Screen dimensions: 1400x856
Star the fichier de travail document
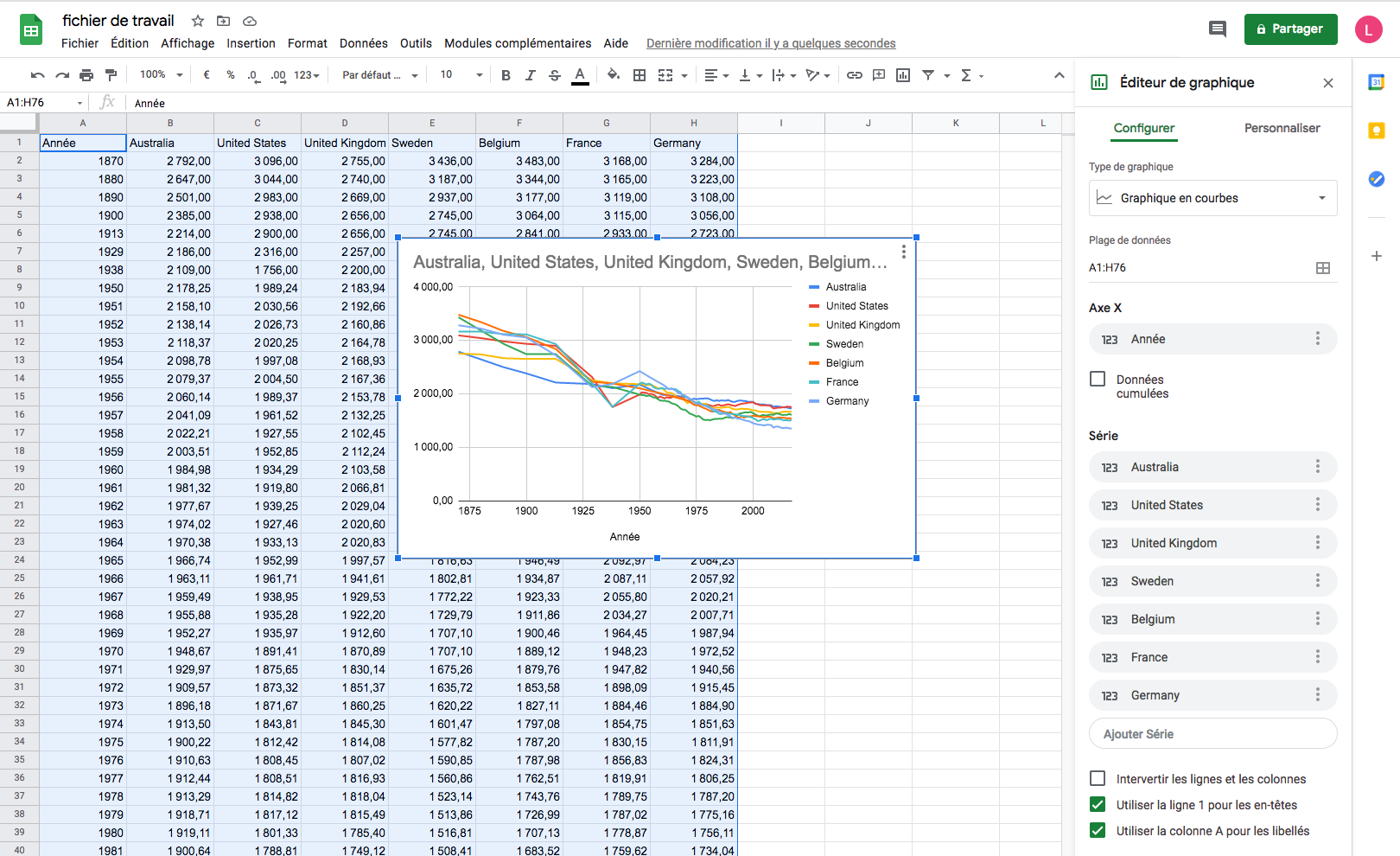click(198, 21)
